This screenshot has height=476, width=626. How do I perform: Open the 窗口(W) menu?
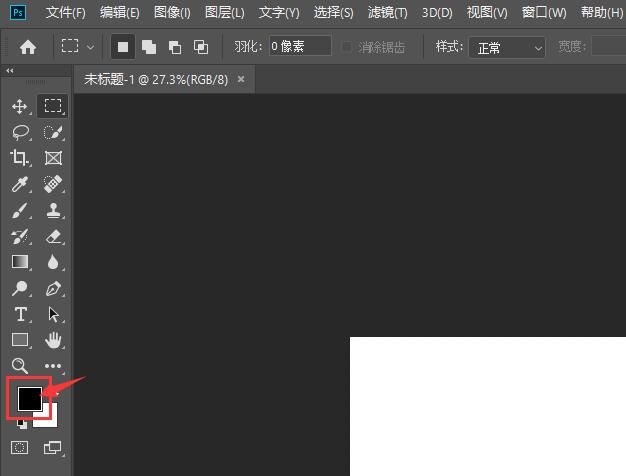(x=544, y=13)
